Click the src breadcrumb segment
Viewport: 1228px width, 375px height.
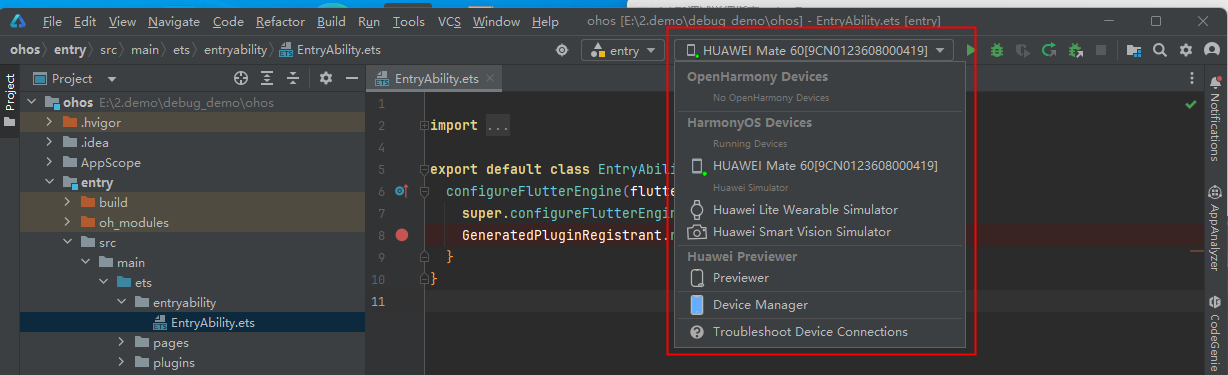109,49
